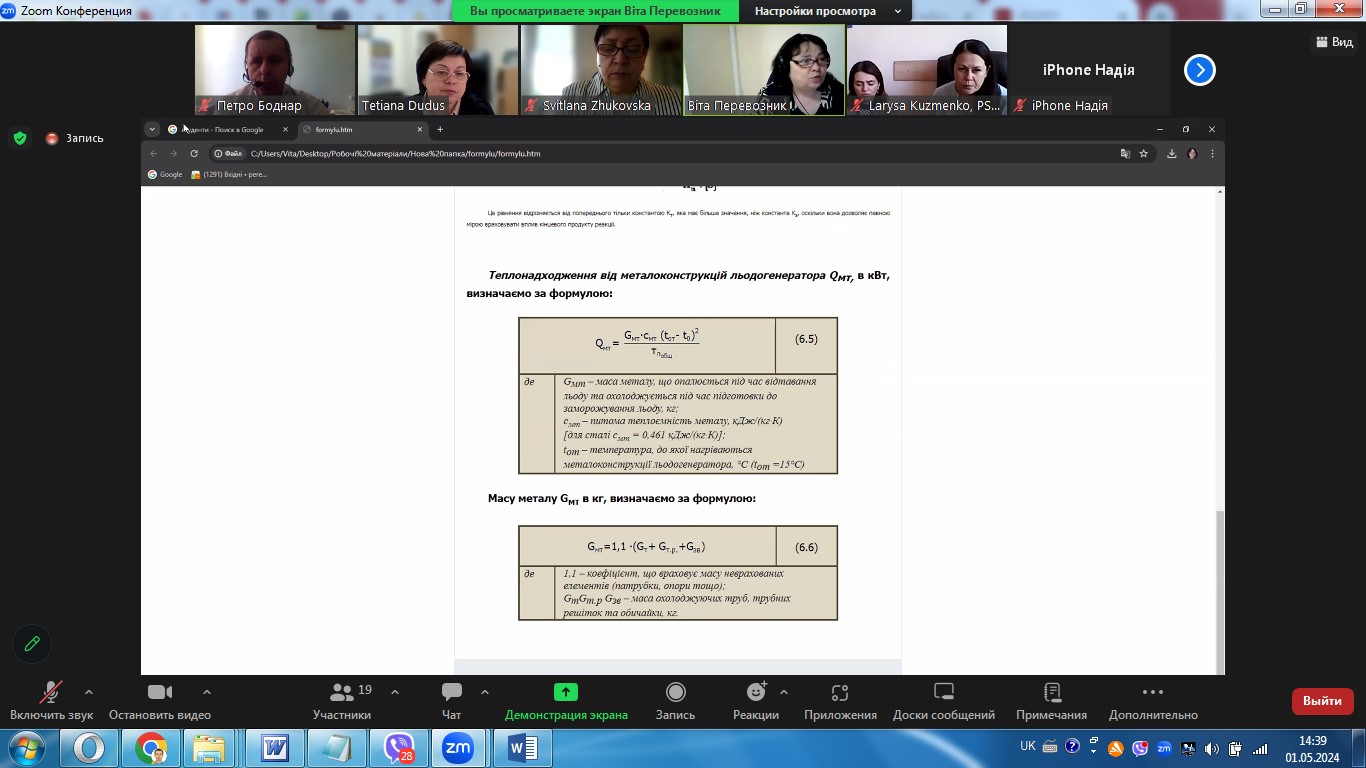Image resolution: width=1366 pixels, height=768 pixels.
Task: Open the tab search dropdown arrow
Action: [152, 129]
